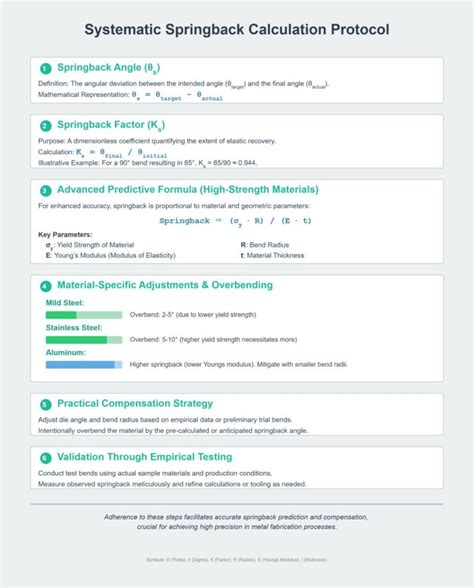474x588 pixels.
Task: Click the Material-Specific Adjustments & Overbending heading
Action: click(165, 285)
